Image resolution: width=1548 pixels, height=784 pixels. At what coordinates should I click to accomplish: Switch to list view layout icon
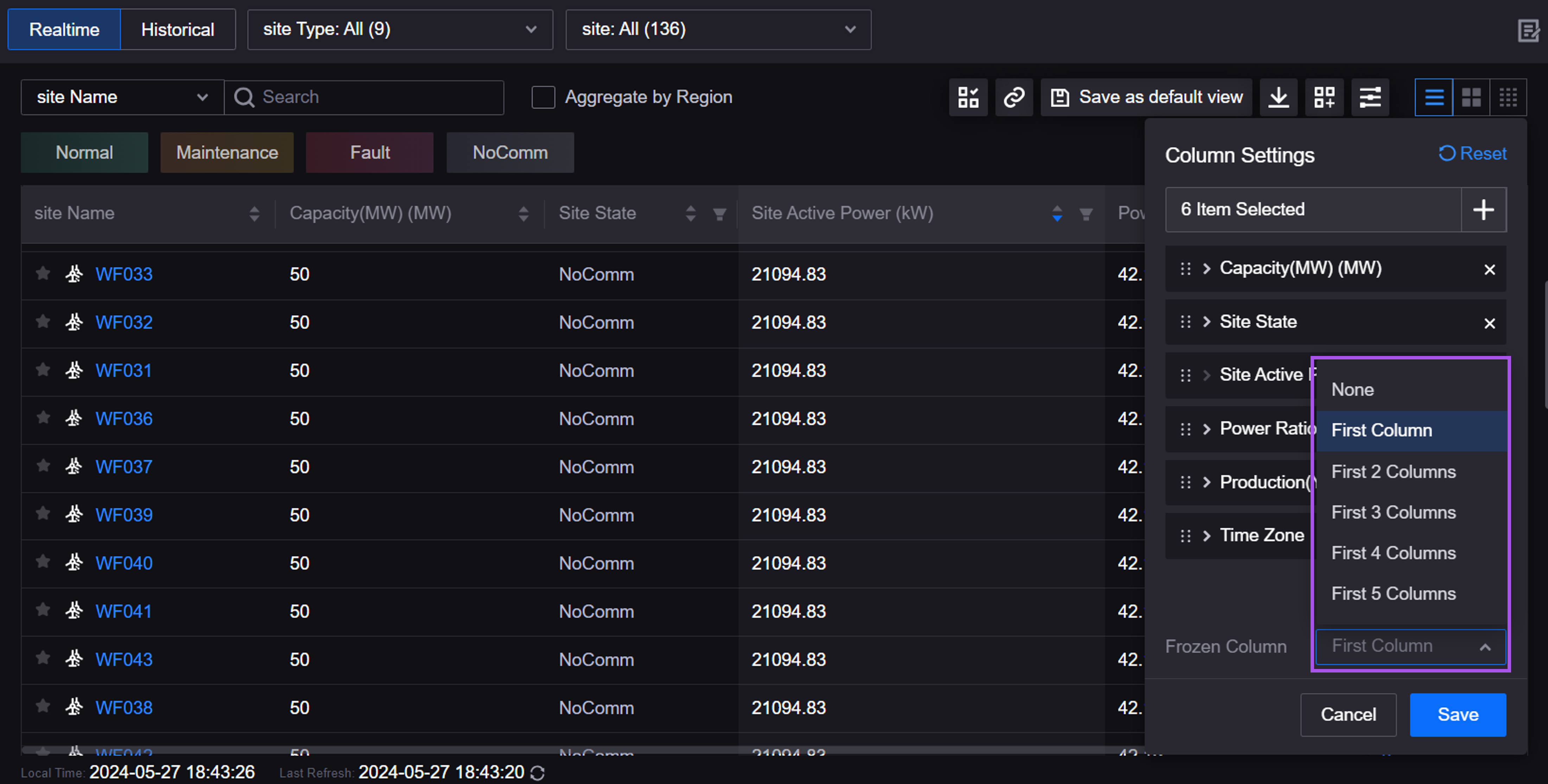pos(1434,97)
